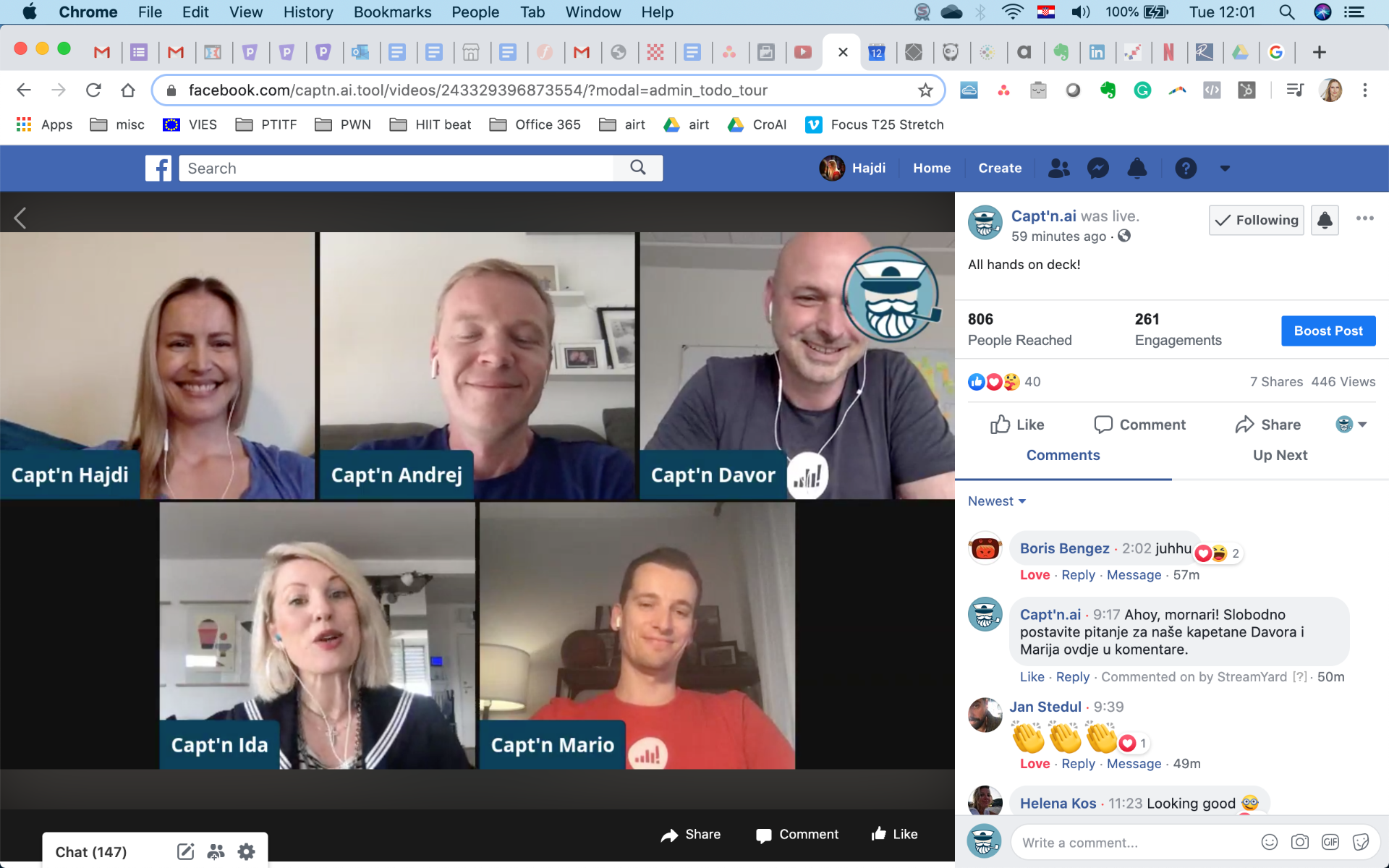Click Create in Facebook top bar
This screenshot has height=868, width=1389.
[x=1000, y=168]
